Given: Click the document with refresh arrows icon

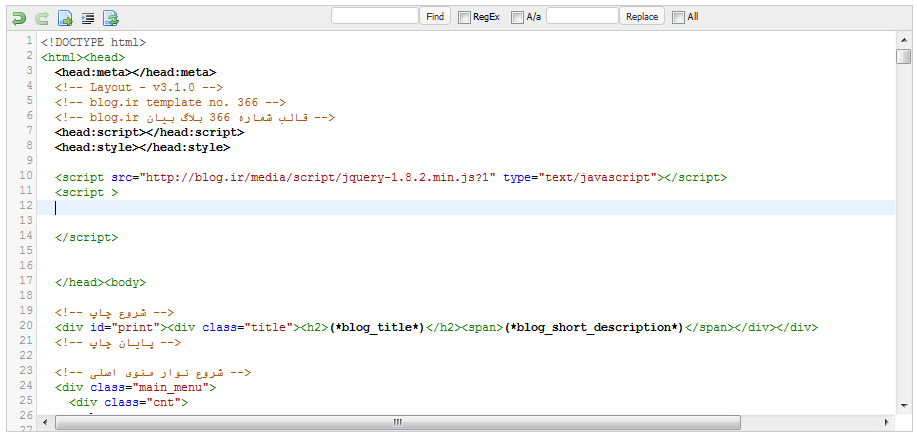Looking at the screenshot, I should [x=111, y=17].
